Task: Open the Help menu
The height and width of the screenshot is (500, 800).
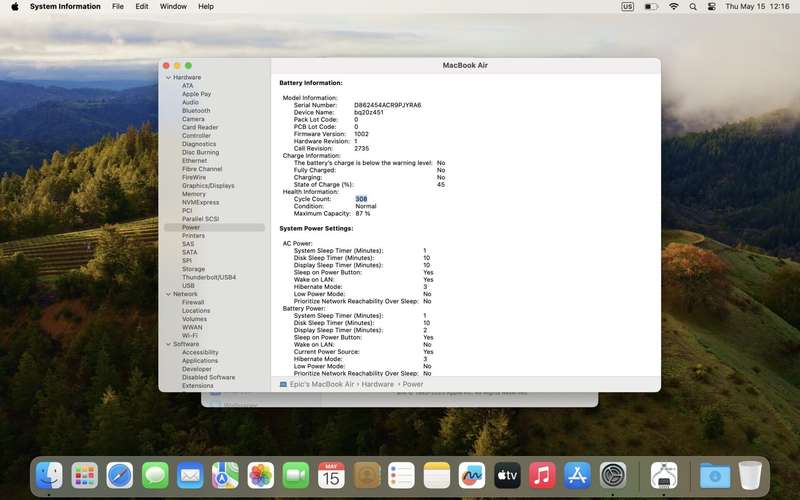Action: (206, 7)
